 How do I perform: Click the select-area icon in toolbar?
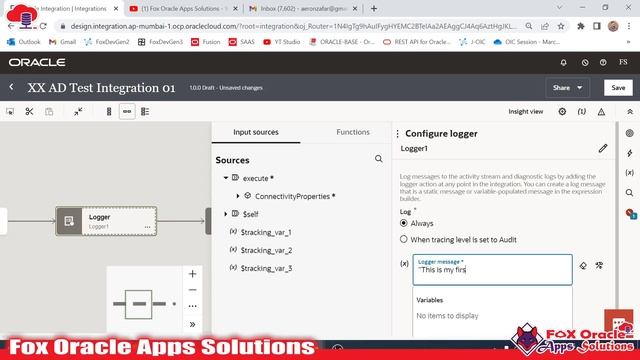[10, 111]
